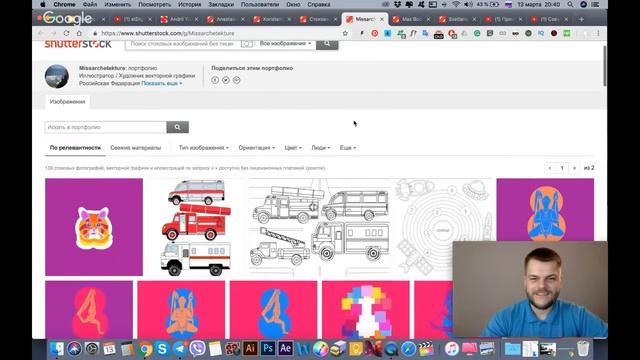Share the portfolio on Twitter
This screenshot has width=640, height=360.
coord(226,80)
